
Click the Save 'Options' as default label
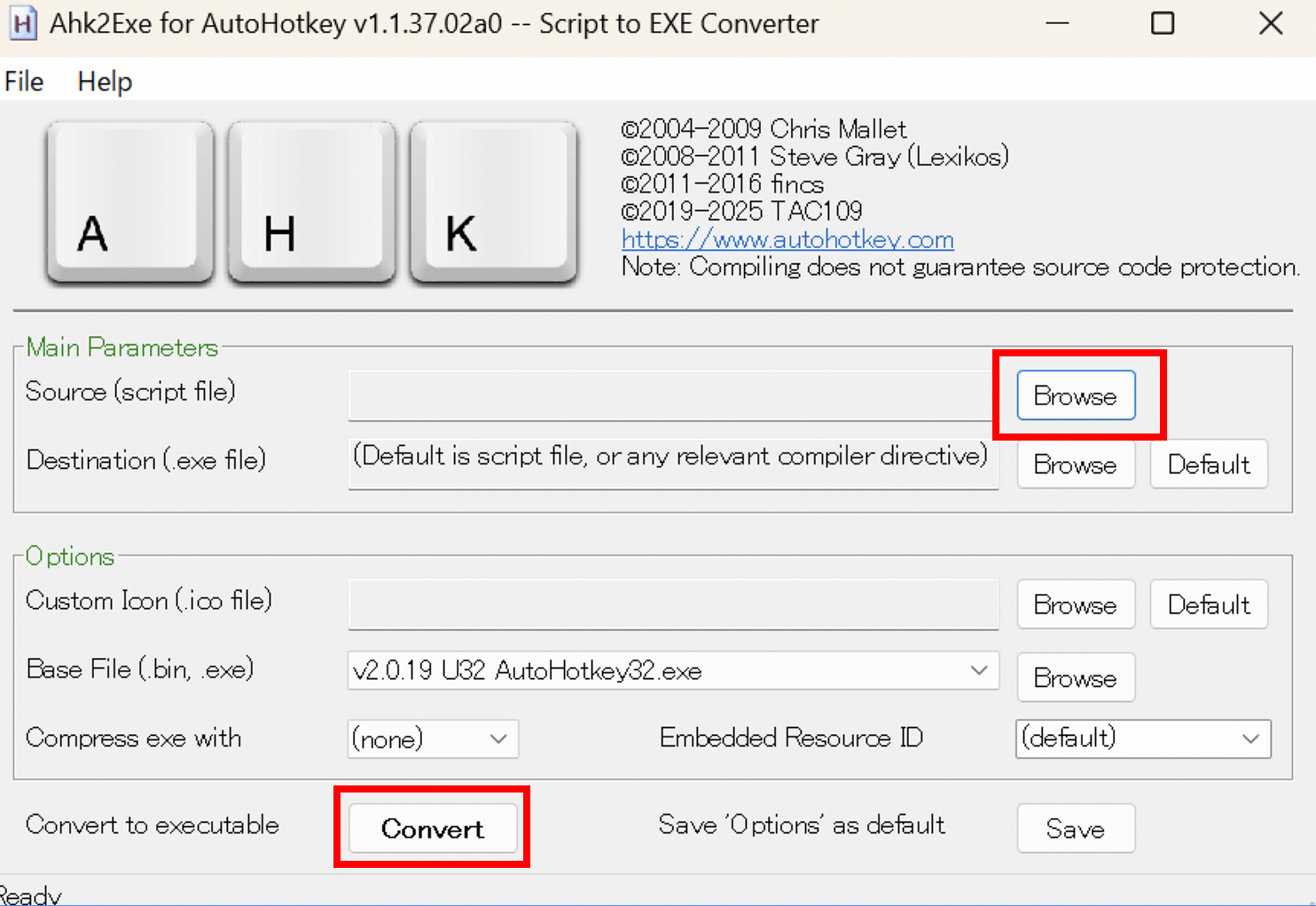click(x=802, y=824)
